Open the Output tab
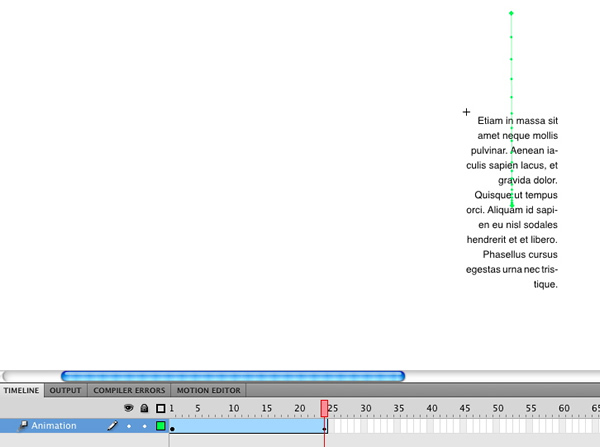 point(66,390)
